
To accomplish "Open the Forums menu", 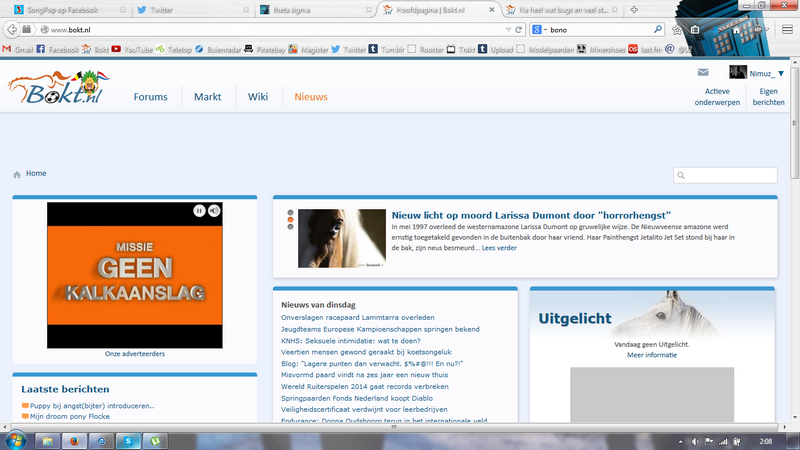I will 151,97.
